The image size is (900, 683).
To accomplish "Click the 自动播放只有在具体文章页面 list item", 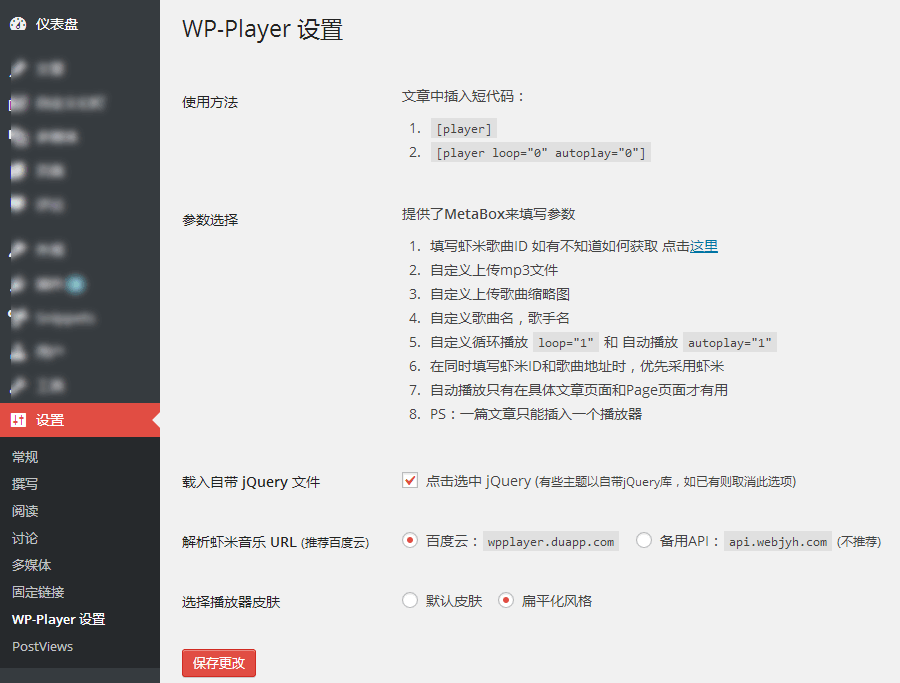I will [x=579, y=390].
